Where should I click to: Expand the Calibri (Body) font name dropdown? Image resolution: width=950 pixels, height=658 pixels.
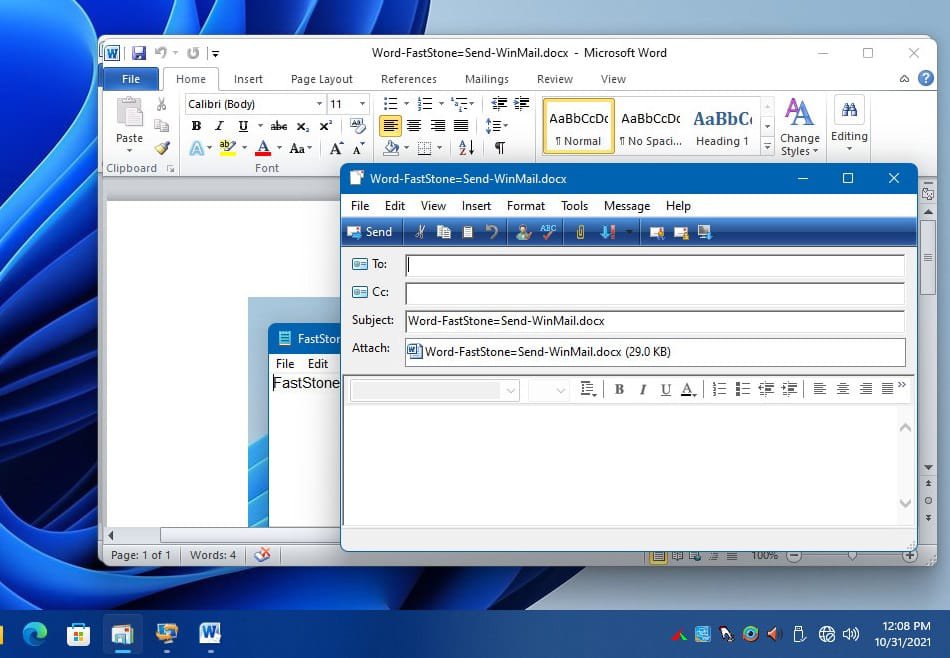319,104
